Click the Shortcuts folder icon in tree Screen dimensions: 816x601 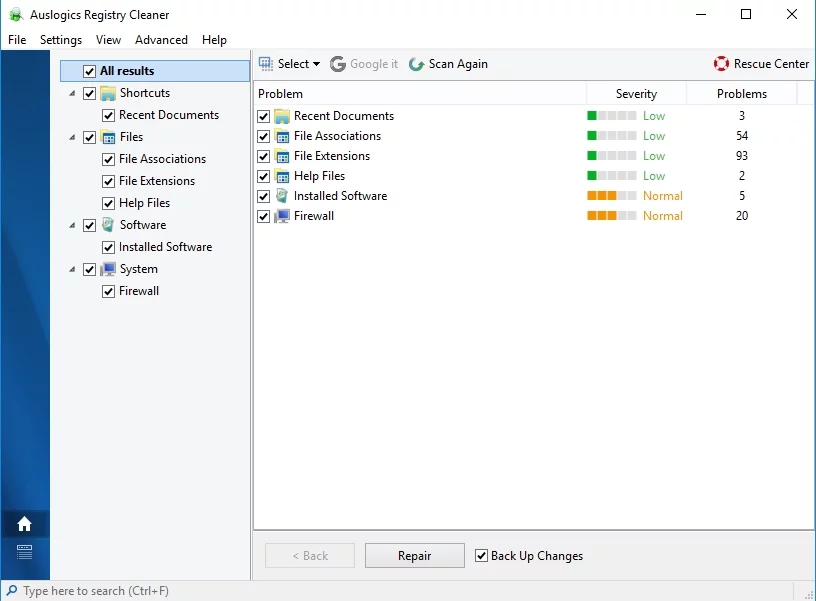pyautogui.click(x=108, y=93)
